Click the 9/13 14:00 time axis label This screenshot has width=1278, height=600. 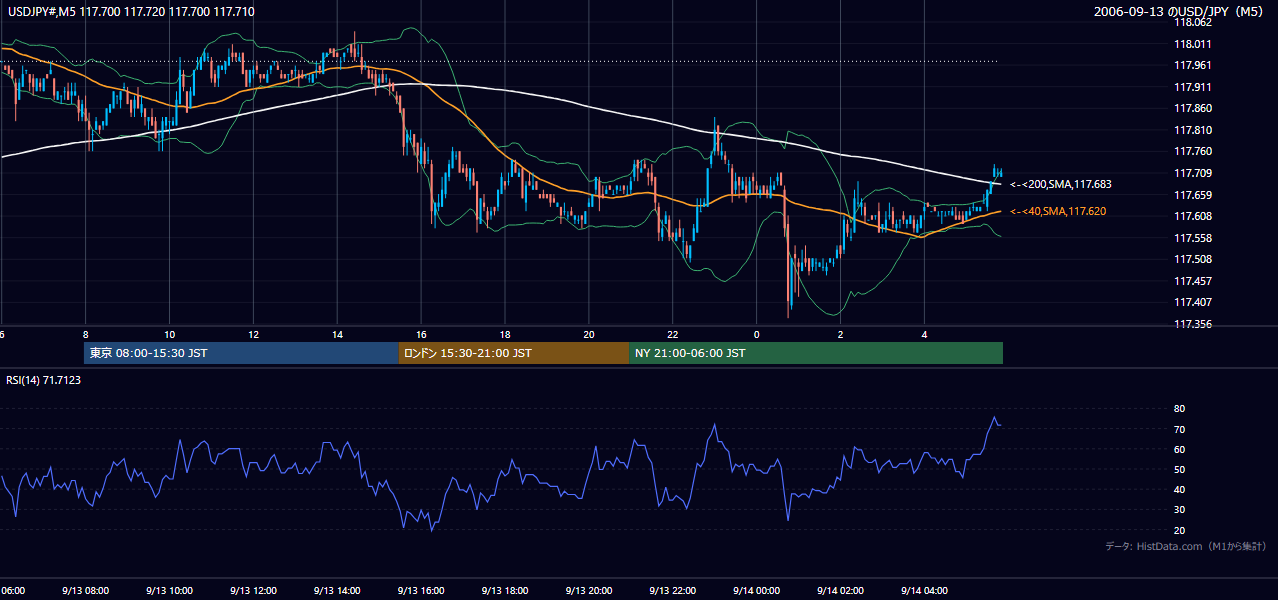coord(338,590)
